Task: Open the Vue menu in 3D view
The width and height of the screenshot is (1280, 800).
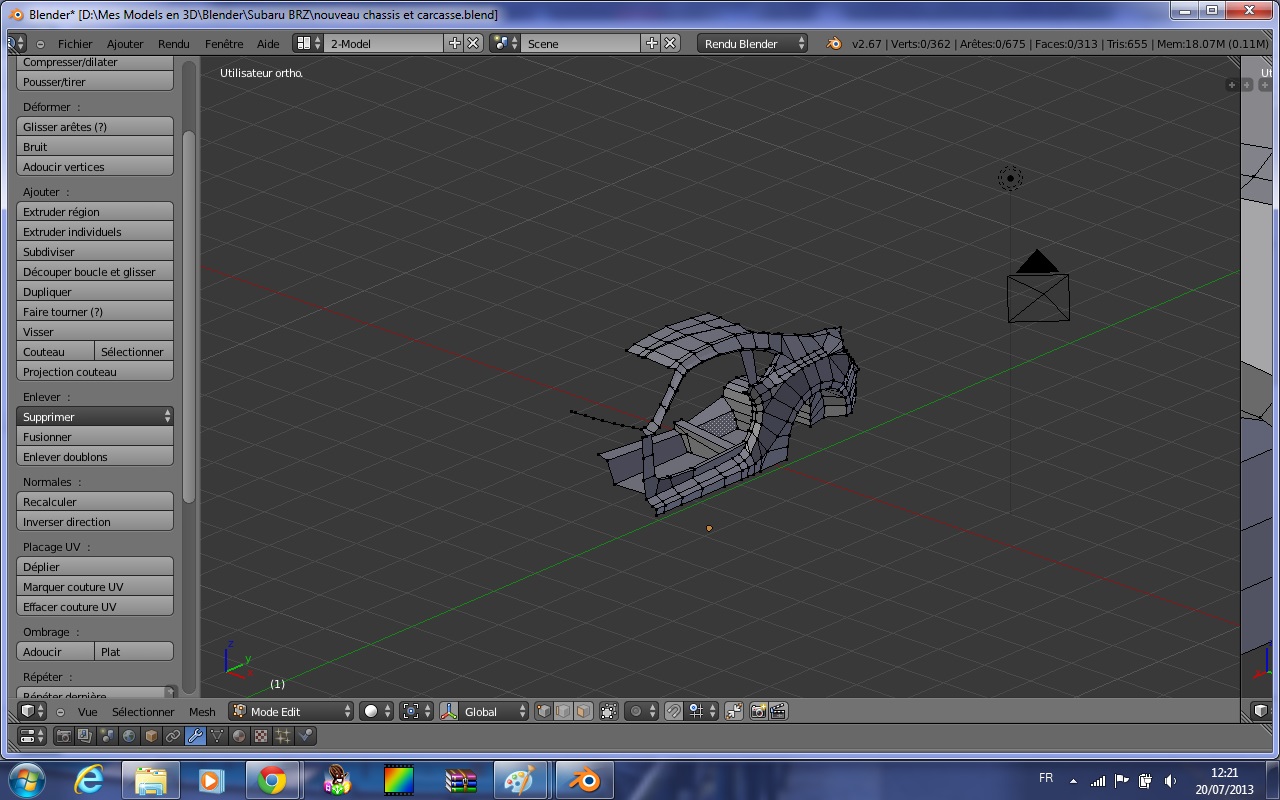Action: pyautogui.click(x=88, y=712)
